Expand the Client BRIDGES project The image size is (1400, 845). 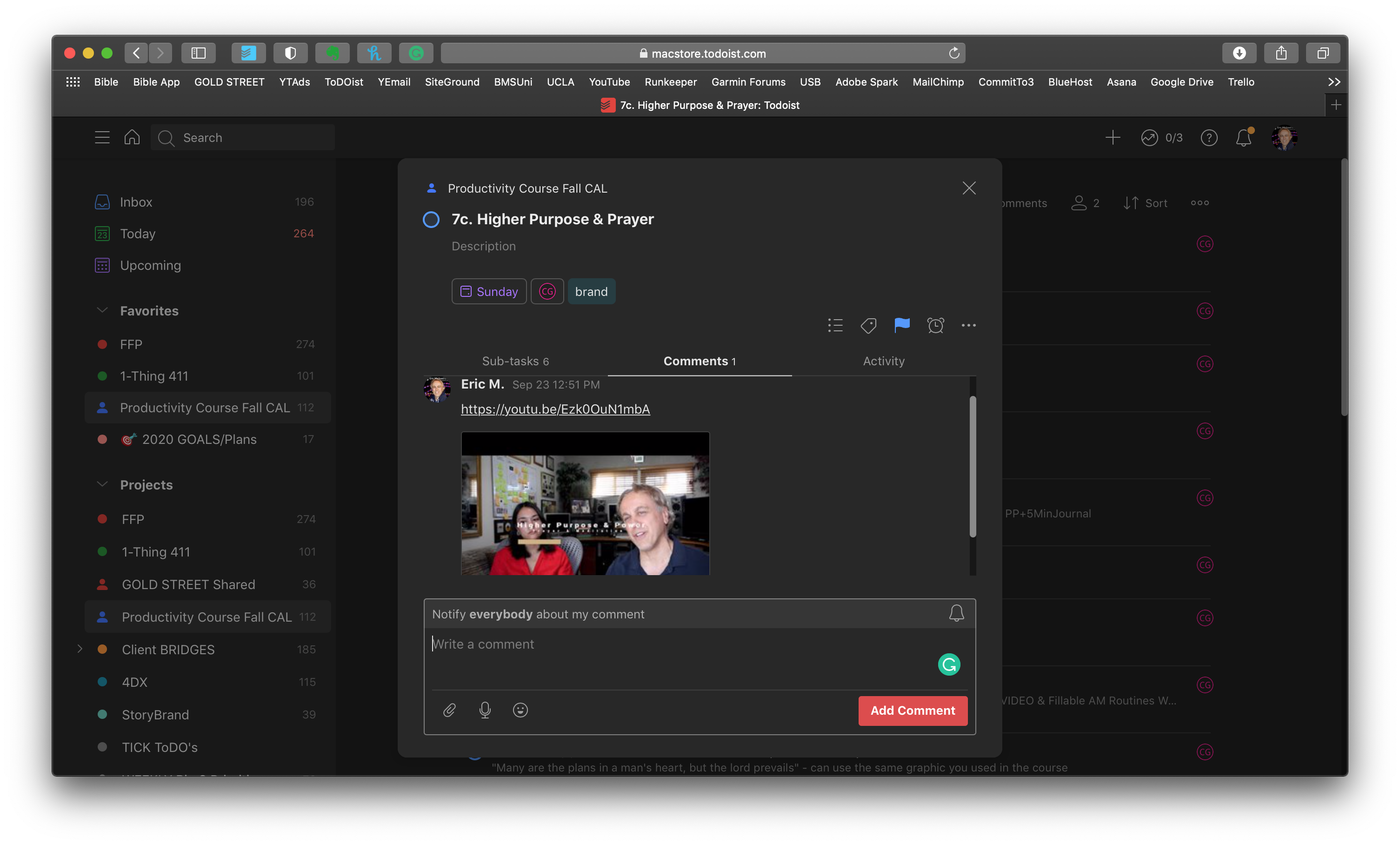[x=80, y=649]
